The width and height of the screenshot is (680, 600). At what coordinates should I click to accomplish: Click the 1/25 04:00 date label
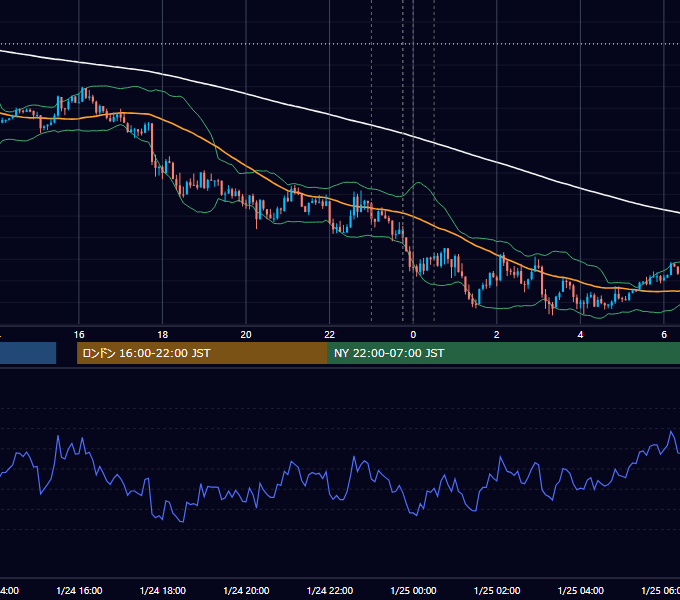[x=580, y=590]
